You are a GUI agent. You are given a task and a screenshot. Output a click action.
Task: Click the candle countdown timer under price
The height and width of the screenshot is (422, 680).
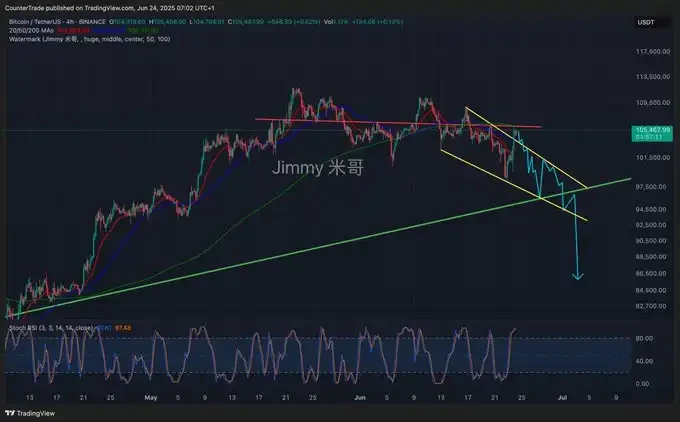(649, 137)
